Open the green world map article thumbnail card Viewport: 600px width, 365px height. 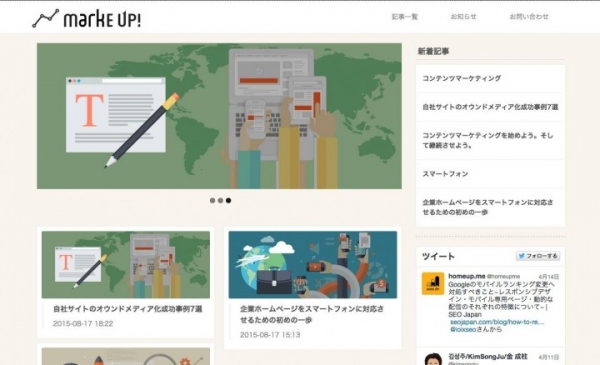click(x=126, y=265)
